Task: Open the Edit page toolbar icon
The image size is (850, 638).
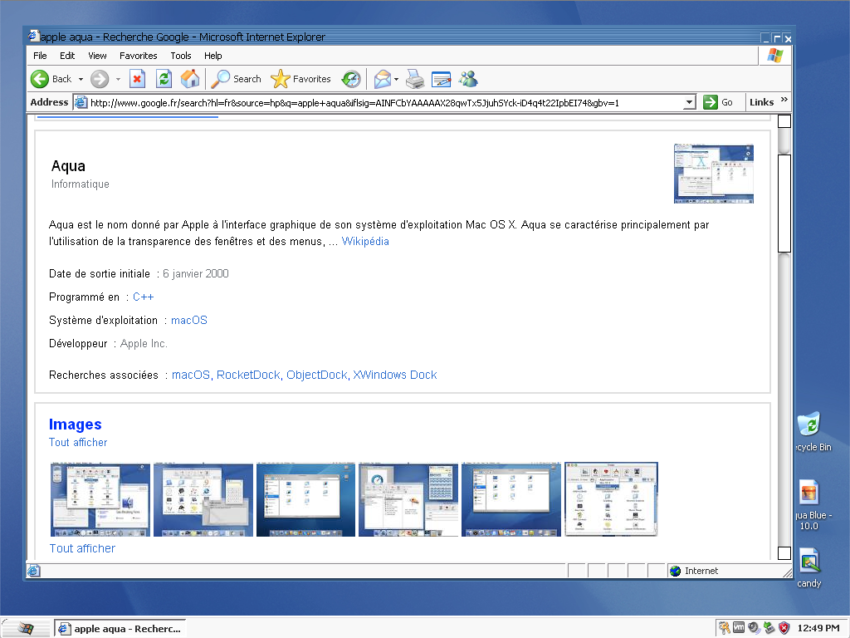Action: pyautogui.click(x=441, y=79)
